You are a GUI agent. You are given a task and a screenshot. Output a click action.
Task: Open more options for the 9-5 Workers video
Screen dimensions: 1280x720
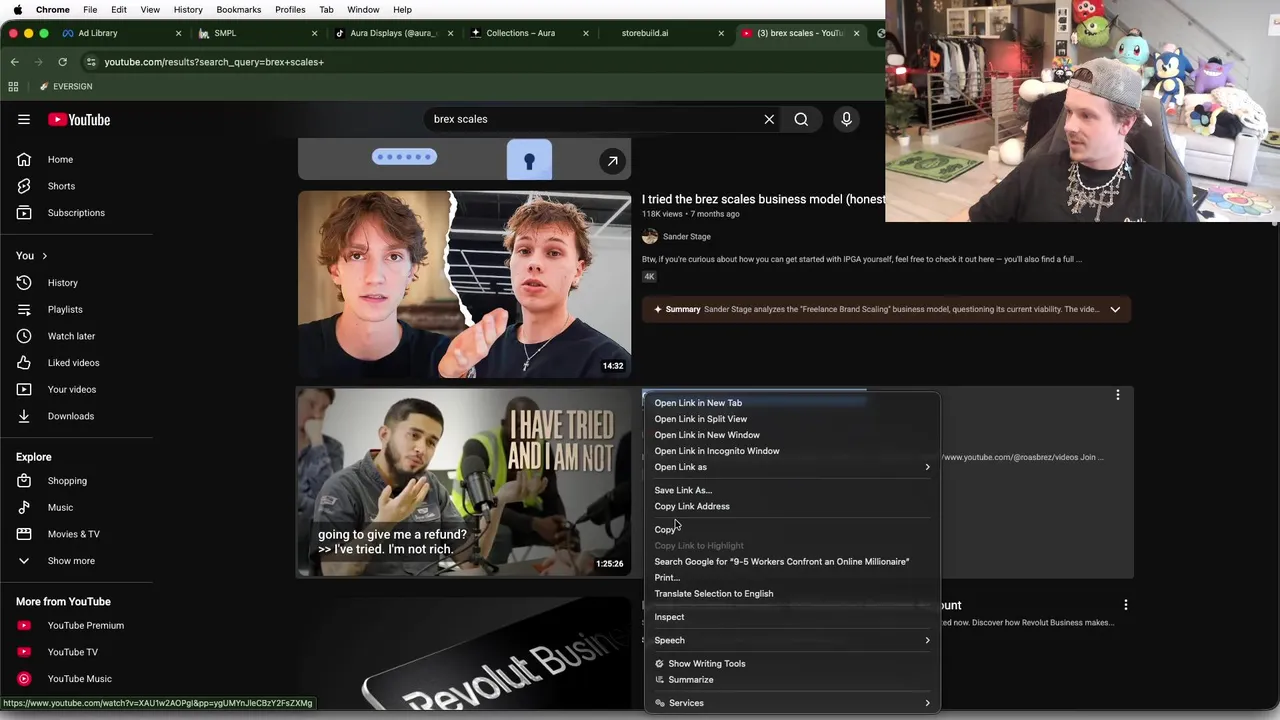coord(1117,396)
